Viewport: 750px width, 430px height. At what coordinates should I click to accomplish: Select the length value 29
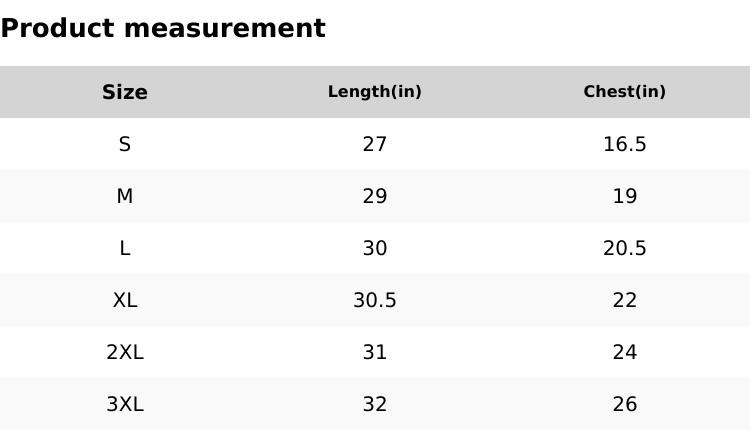click(x=375, y=196)
